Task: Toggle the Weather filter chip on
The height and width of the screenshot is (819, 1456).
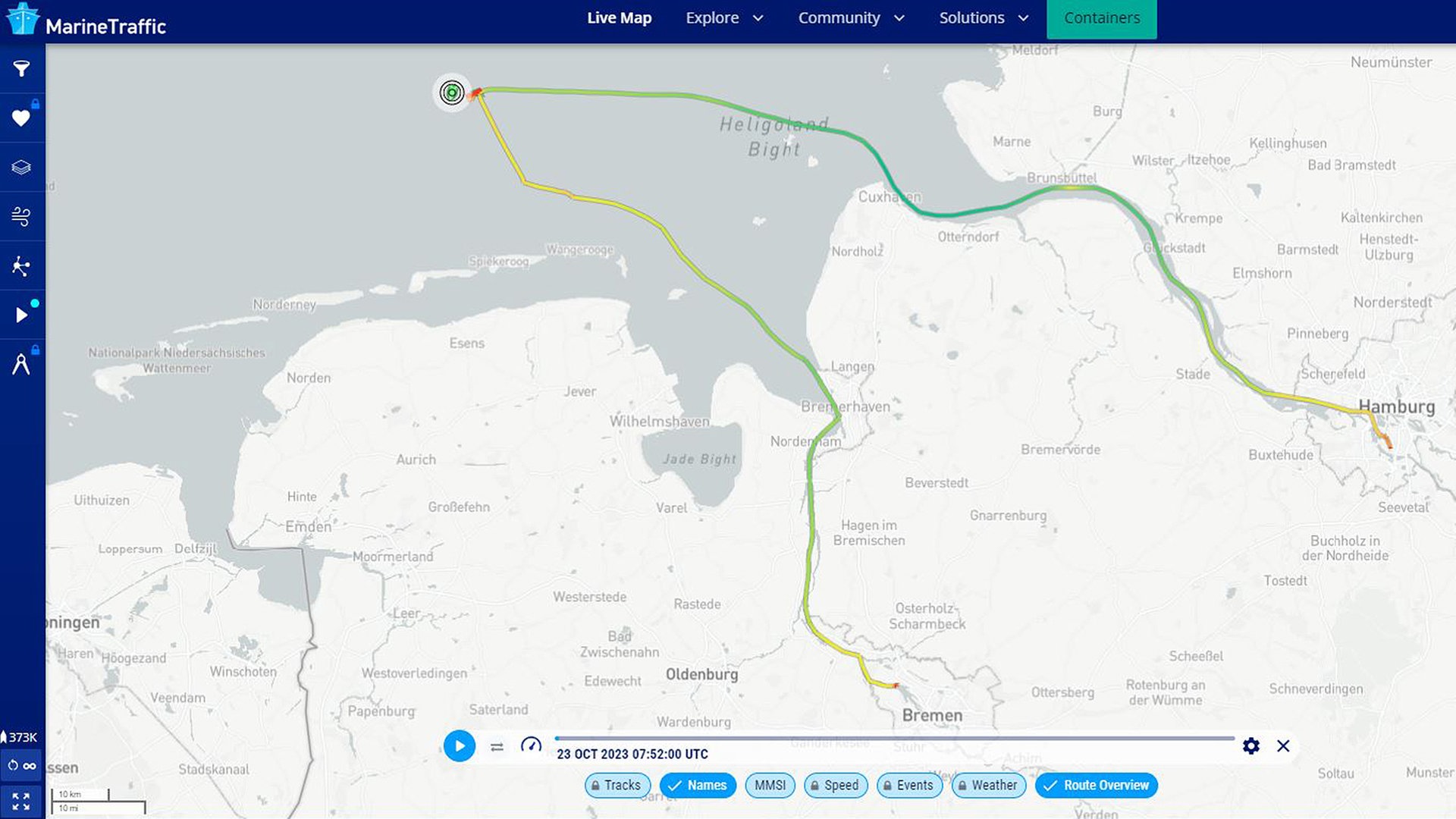Action: 987,785
